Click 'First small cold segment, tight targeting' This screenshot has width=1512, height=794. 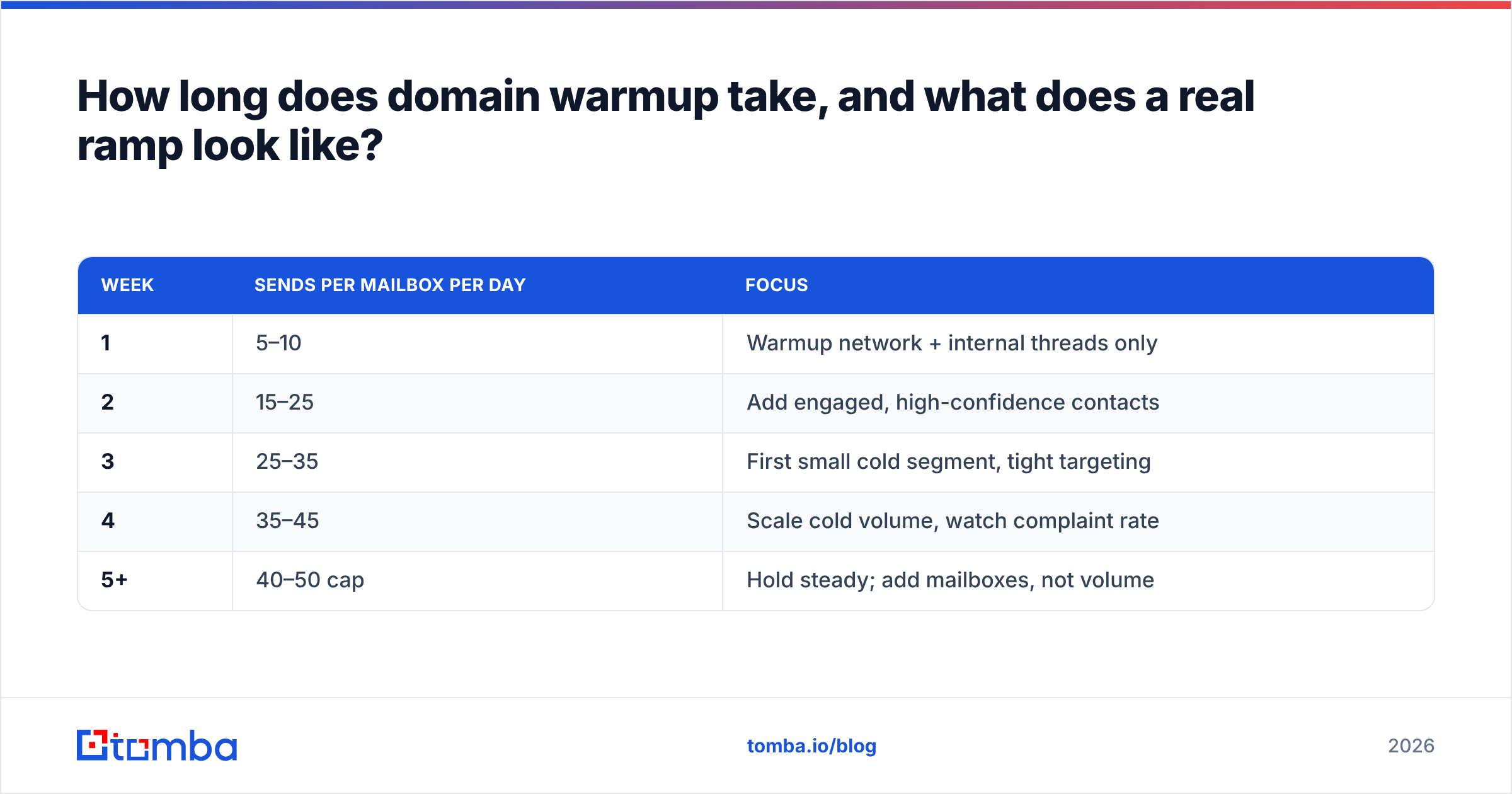948,461
